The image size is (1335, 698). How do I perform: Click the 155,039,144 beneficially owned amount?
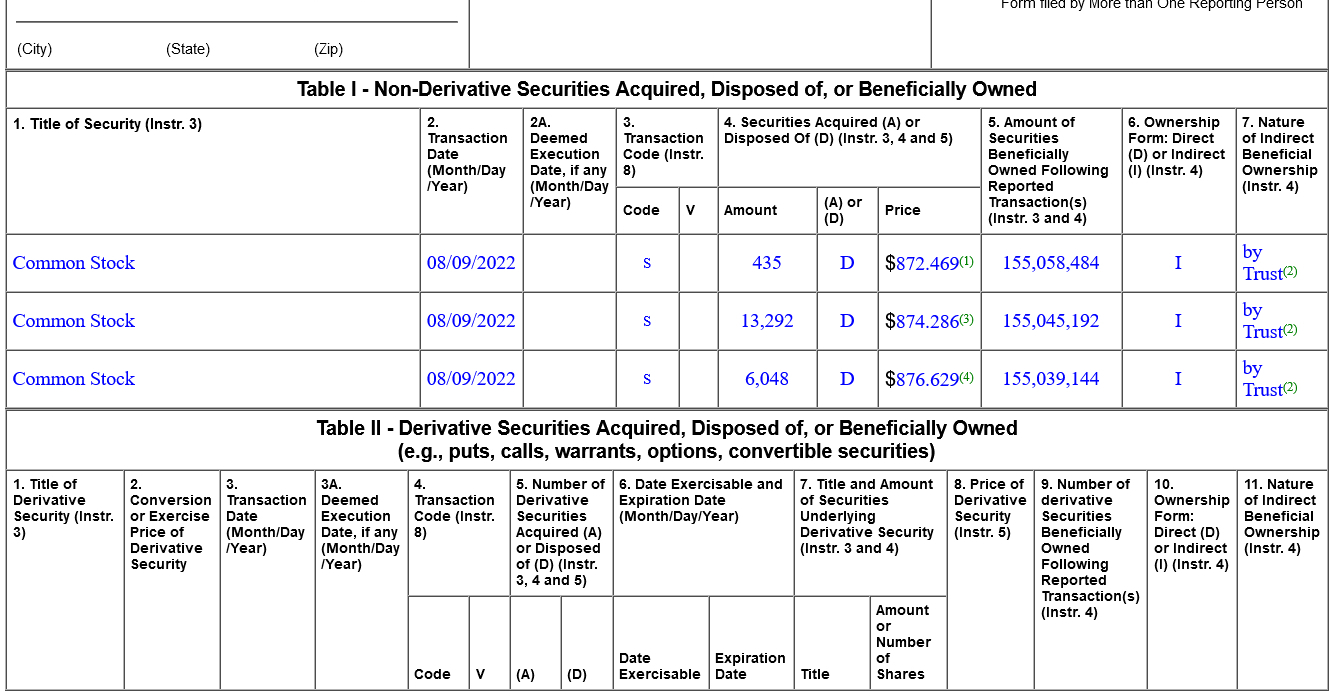pos(1050,379)
